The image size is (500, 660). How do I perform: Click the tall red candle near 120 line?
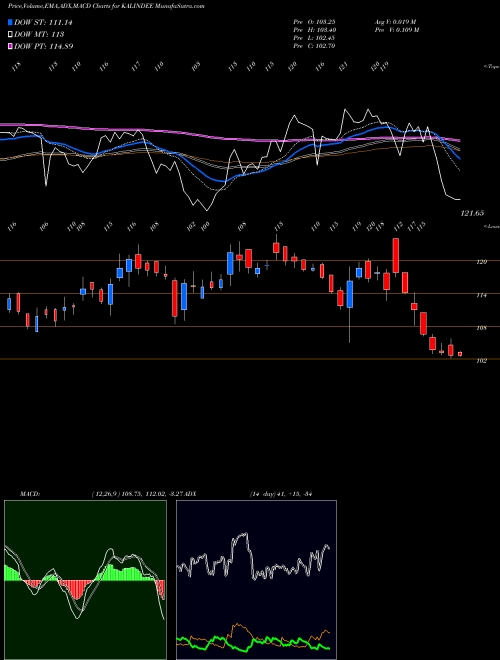(396, 255)
